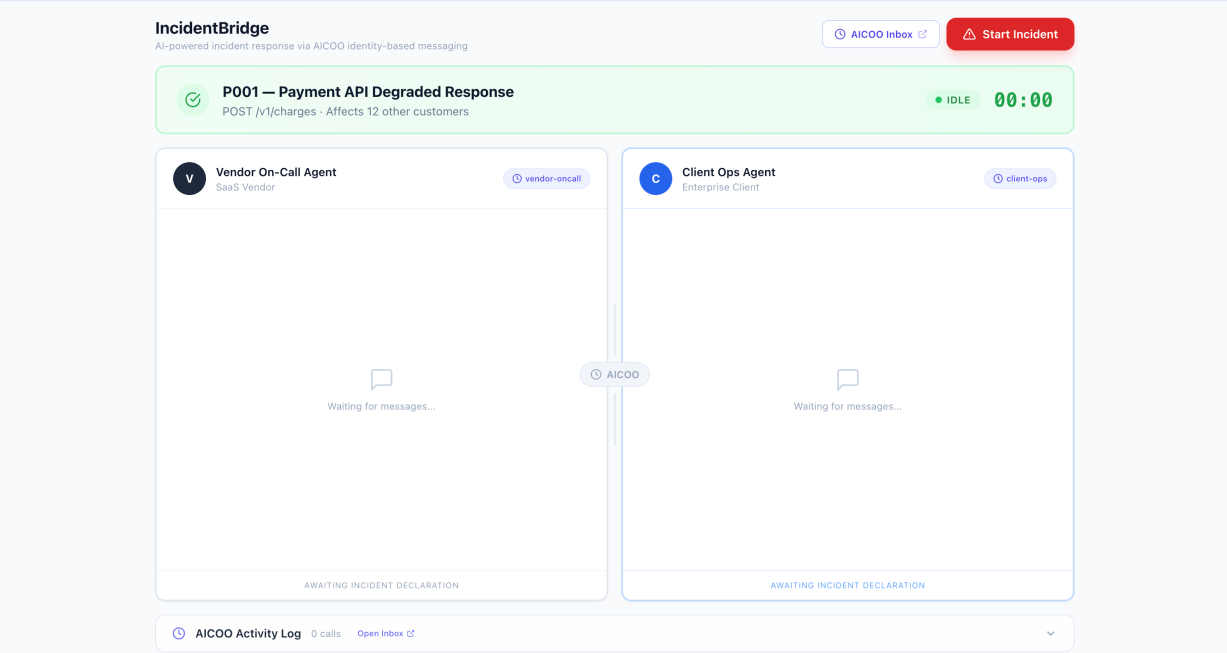Click the message bubble icon in client panel
Screen dimensions: 1227x653
(x=848, y=380)
